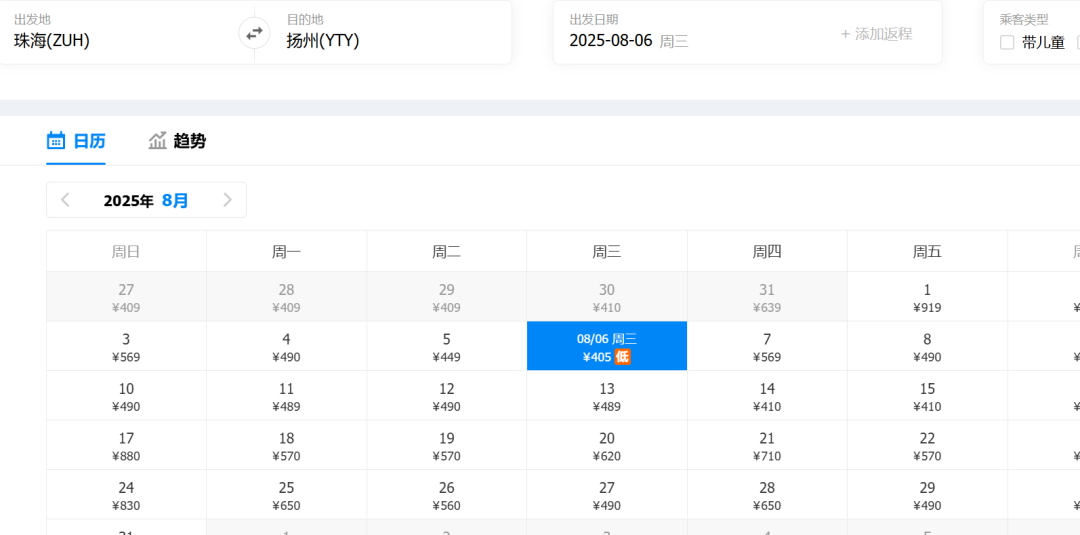Select July 28 priced ¥409

[287, 297]
